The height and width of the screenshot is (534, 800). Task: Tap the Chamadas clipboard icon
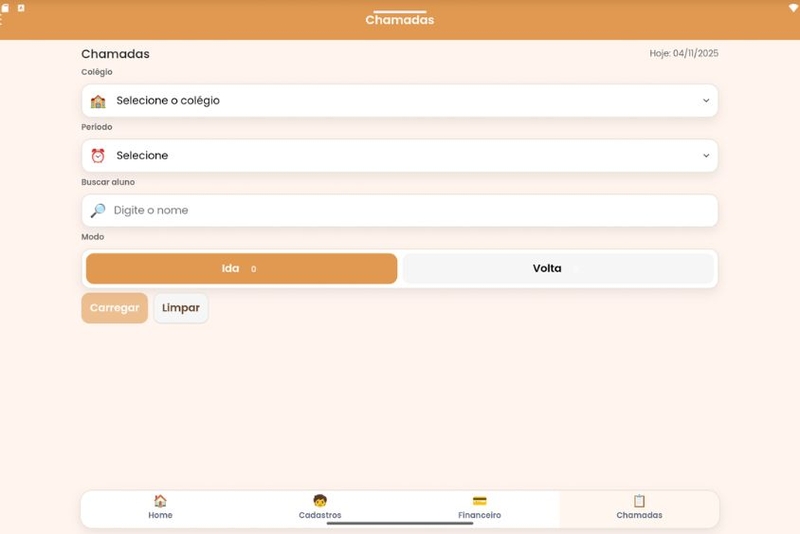click(x=639, y=500)
